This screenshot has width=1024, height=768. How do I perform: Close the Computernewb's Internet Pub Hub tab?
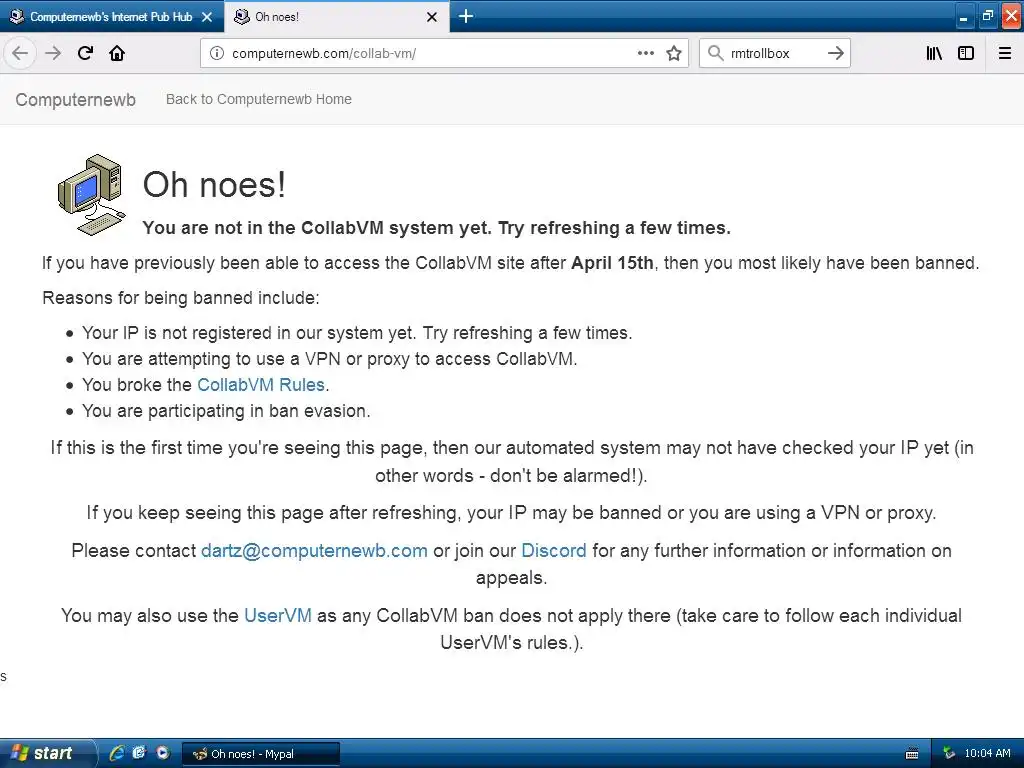207,17
